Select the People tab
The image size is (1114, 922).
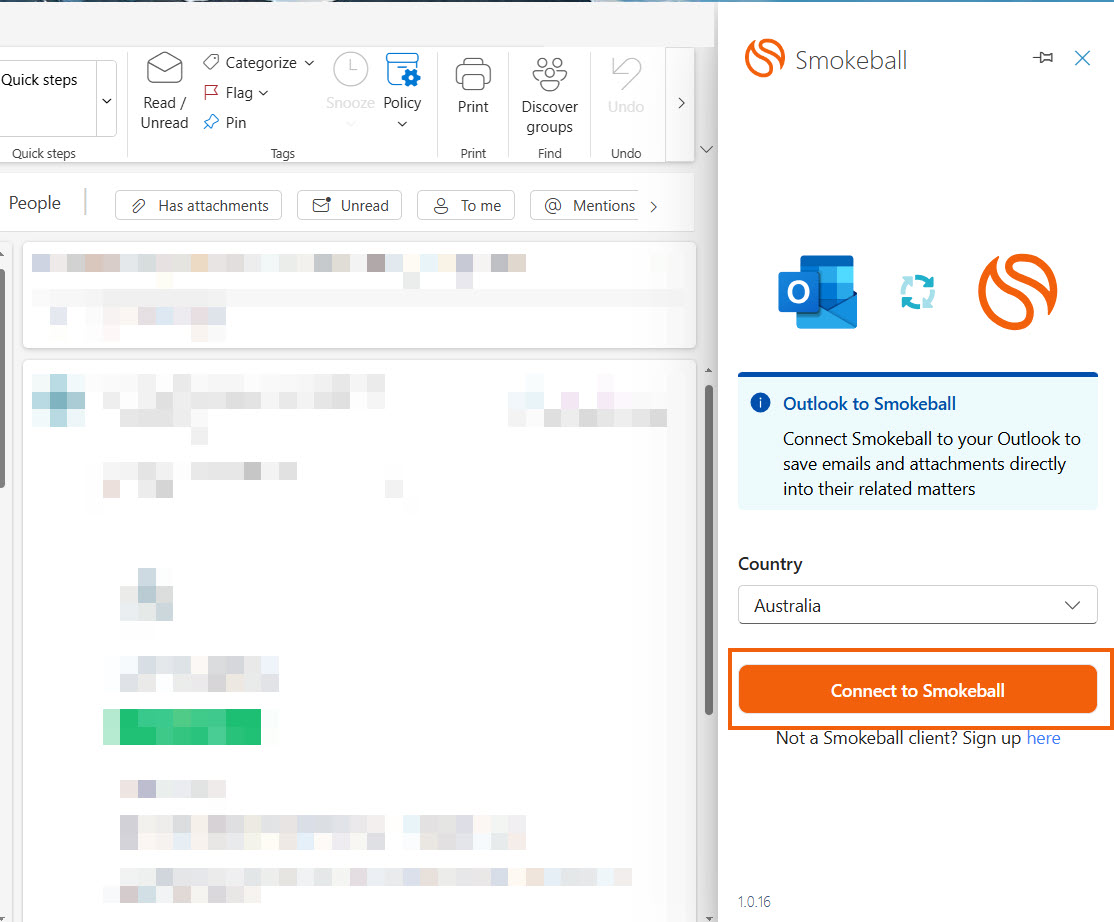pos(35,203)
